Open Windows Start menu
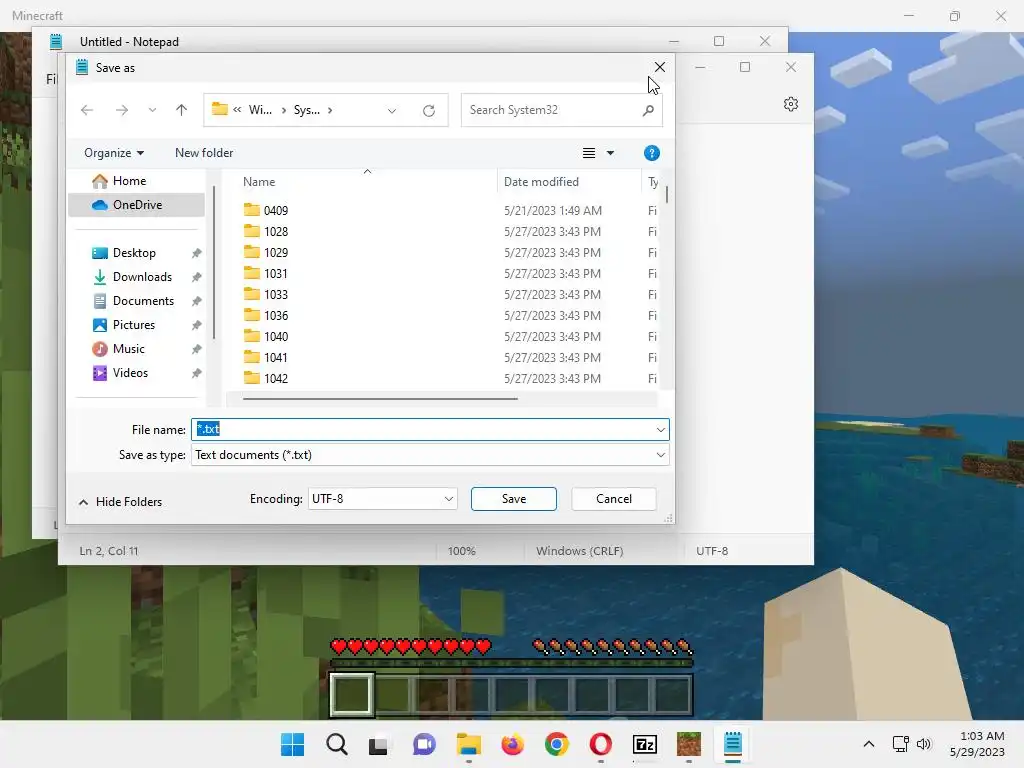The image size is (1024, 768). point(292,744)
